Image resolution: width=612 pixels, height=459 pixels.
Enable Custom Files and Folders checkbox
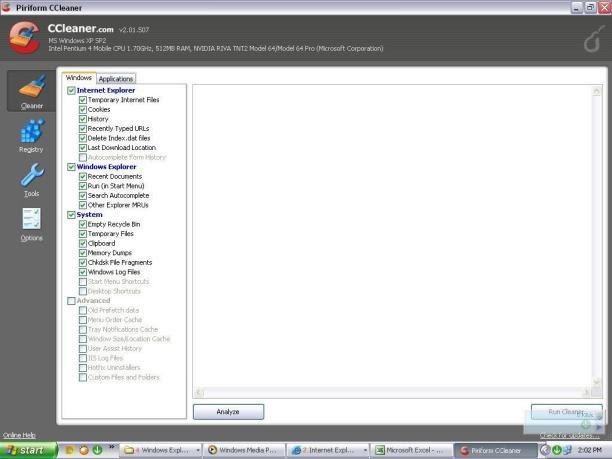83,377
